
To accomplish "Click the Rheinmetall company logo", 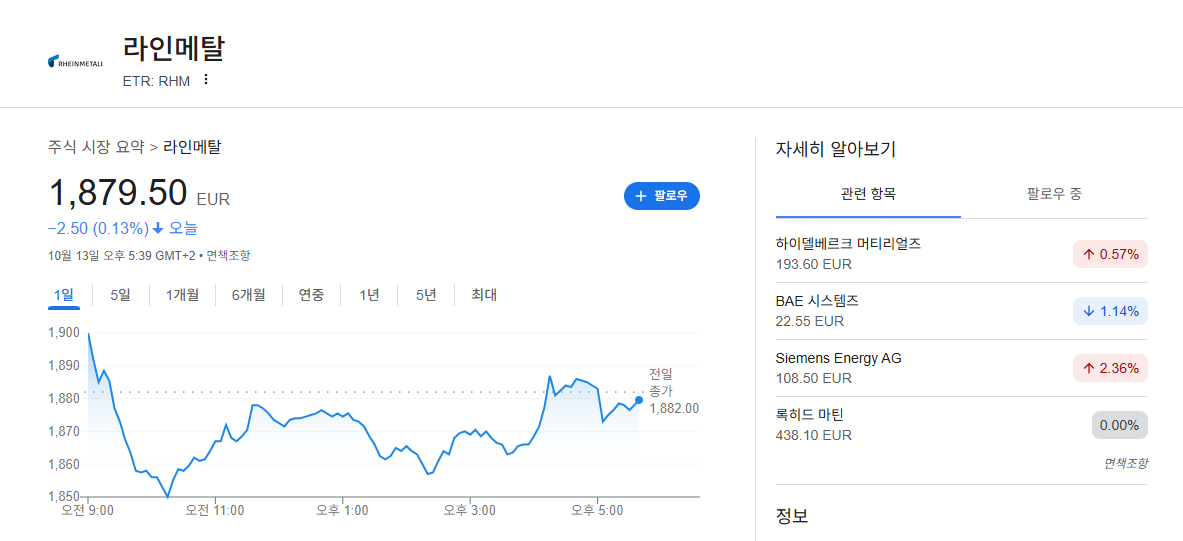I will tap(75, 62).
